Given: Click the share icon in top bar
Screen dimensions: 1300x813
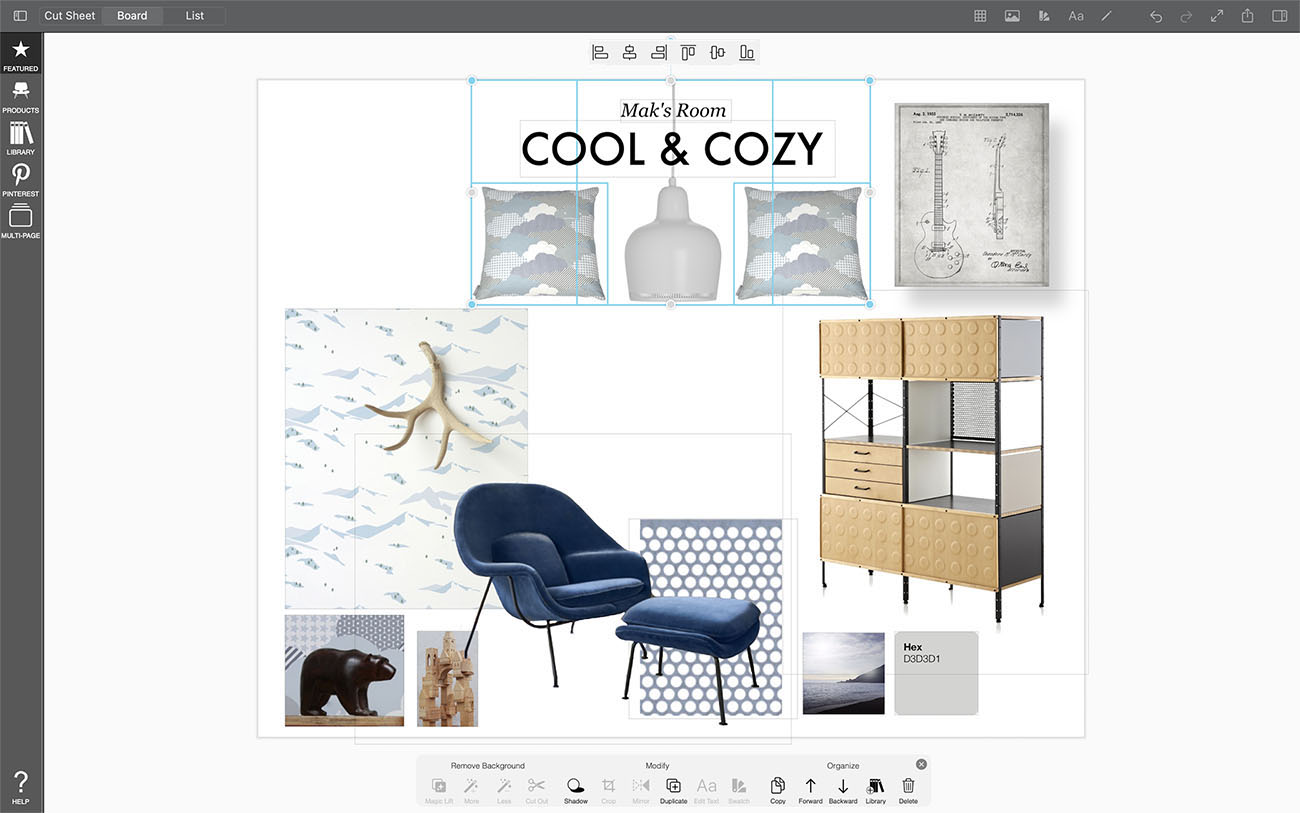Looking at the screenshot, I should [x=1248, y=16].
